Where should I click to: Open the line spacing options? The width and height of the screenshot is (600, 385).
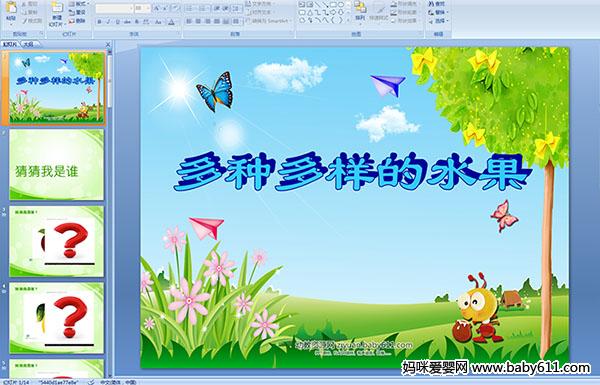pyautogui.click(x=236, y=8)
